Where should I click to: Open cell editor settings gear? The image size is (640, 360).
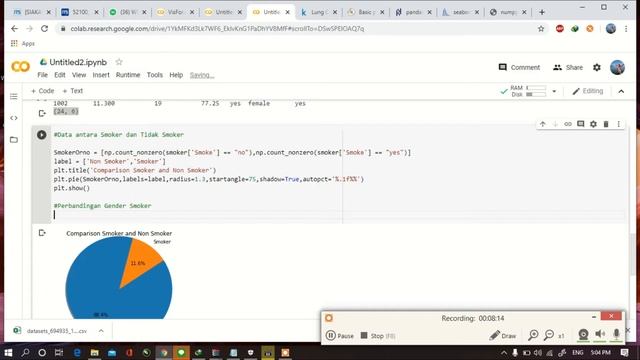click(x=593, y=124)
